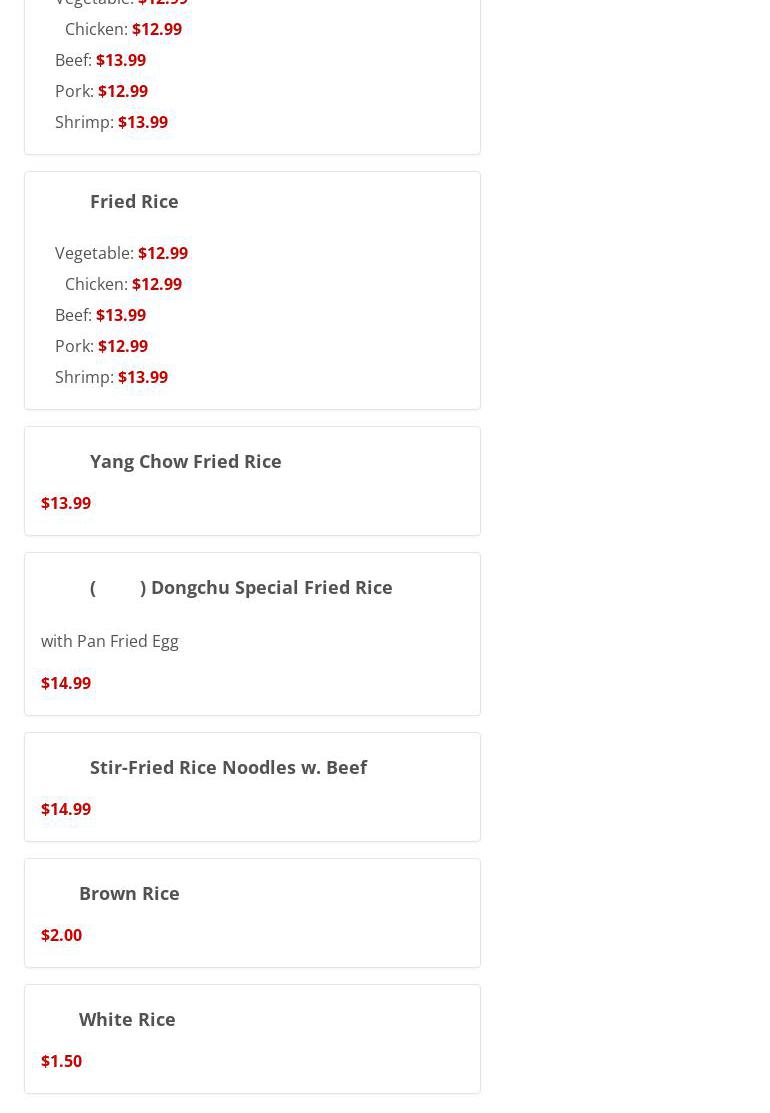
Task: Open Yang Chow Fried Rice item
Action: pos(185,461)
